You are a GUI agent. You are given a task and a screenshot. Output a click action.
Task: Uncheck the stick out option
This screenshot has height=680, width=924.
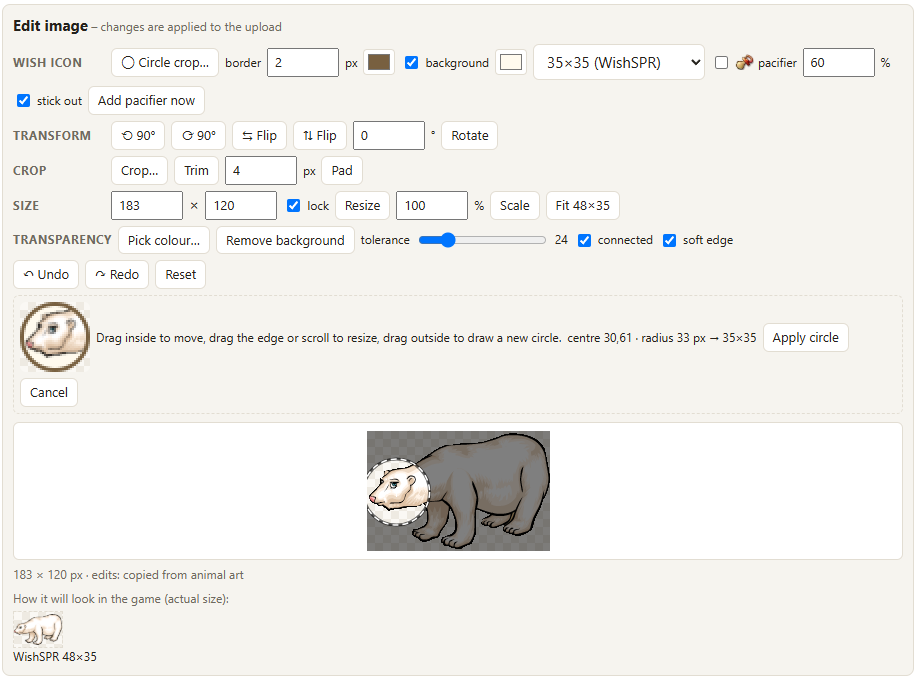[24, 101]
